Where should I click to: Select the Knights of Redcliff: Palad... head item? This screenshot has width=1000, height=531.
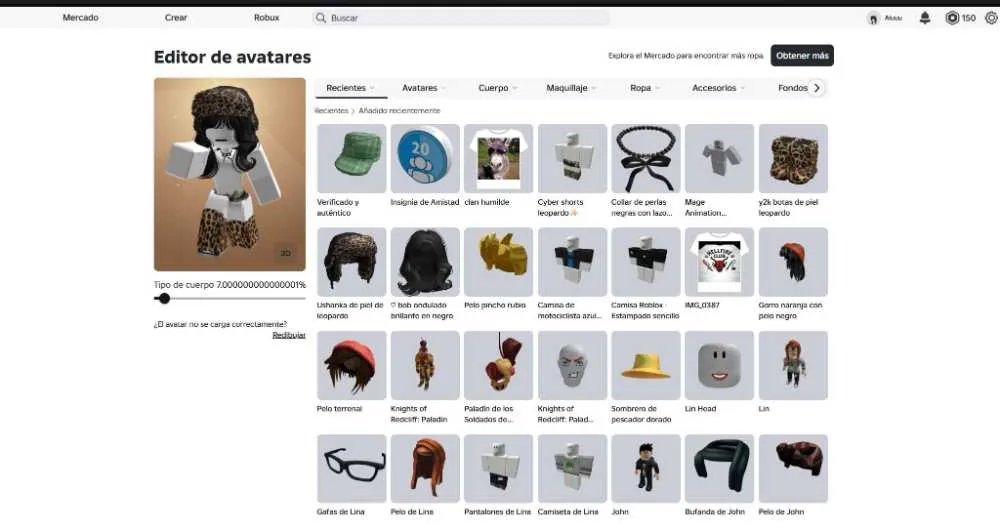[x=572, y=365]
